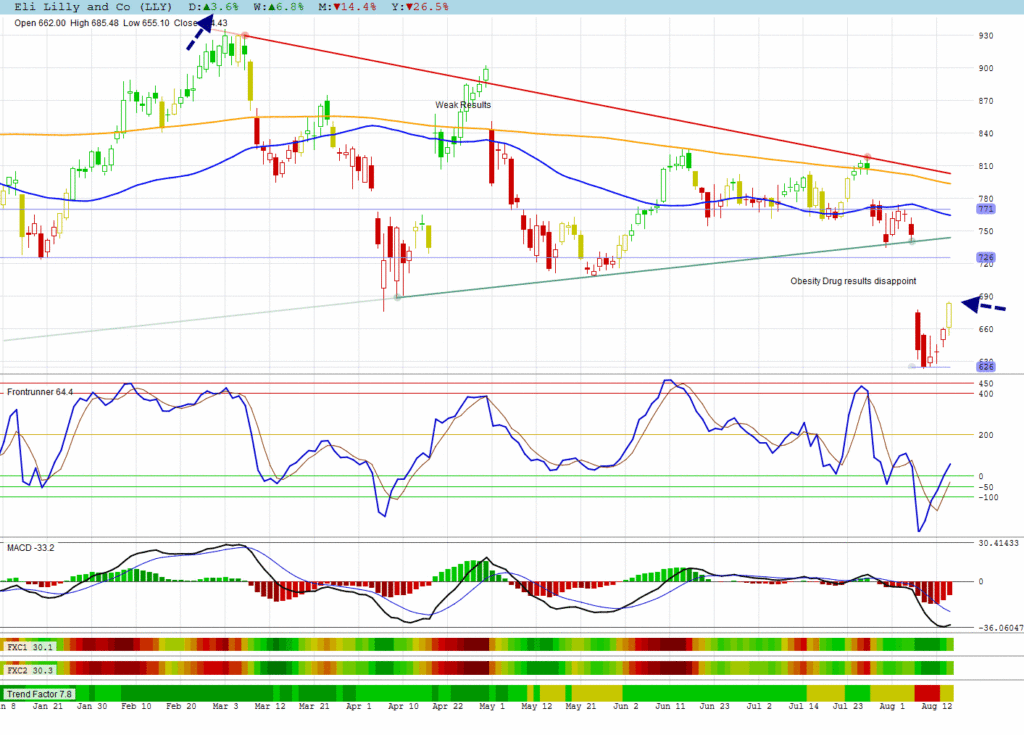Viewport: 1024px width, 735px height.
Task: Click the "Eli Lilly and Co (LLY)" chart title
Action: coord(93,7)
